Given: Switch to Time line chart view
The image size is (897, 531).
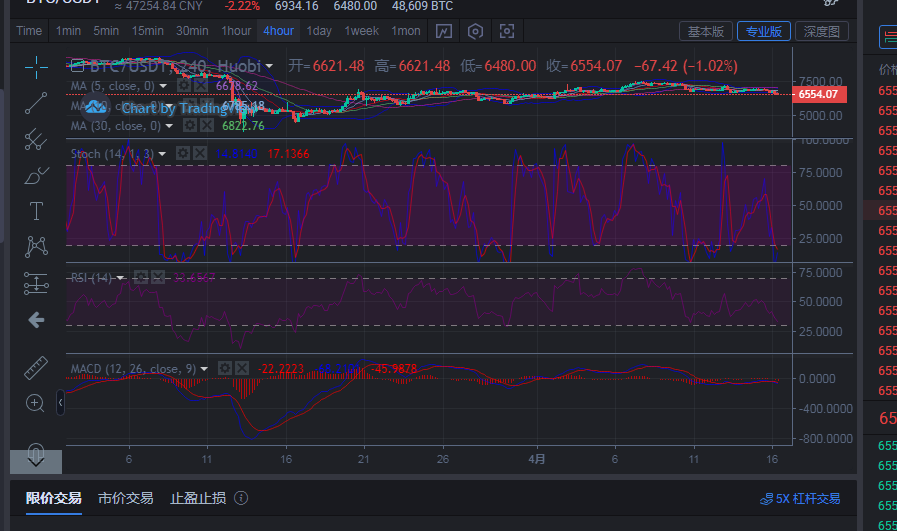Looking at the screenshot, I should (29, 31).
